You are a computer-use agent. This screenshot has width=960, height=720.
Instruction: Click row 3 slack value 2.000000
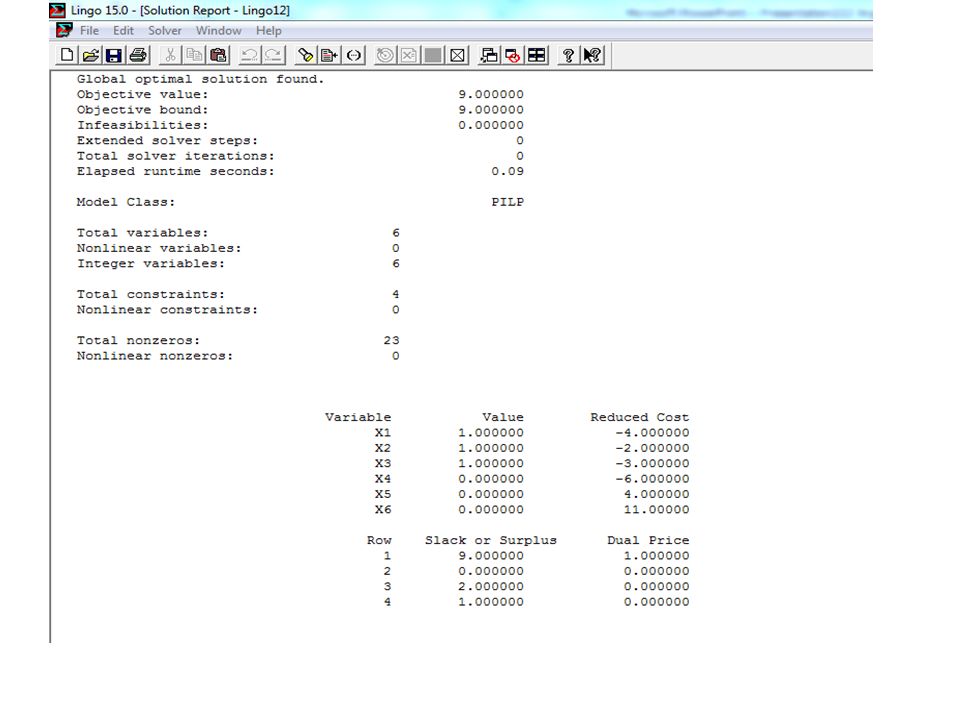490,587
